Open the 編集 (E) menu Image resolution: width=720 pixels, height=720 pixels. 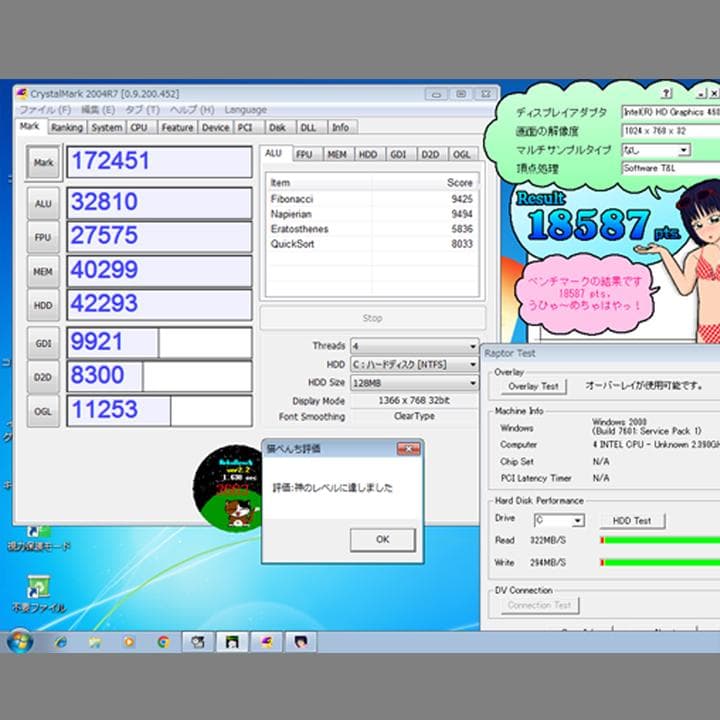98,110
